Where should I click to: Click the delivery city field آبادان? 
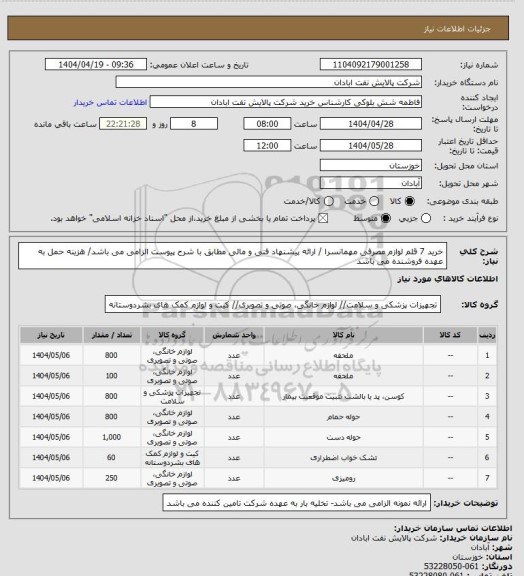[371, 183]
